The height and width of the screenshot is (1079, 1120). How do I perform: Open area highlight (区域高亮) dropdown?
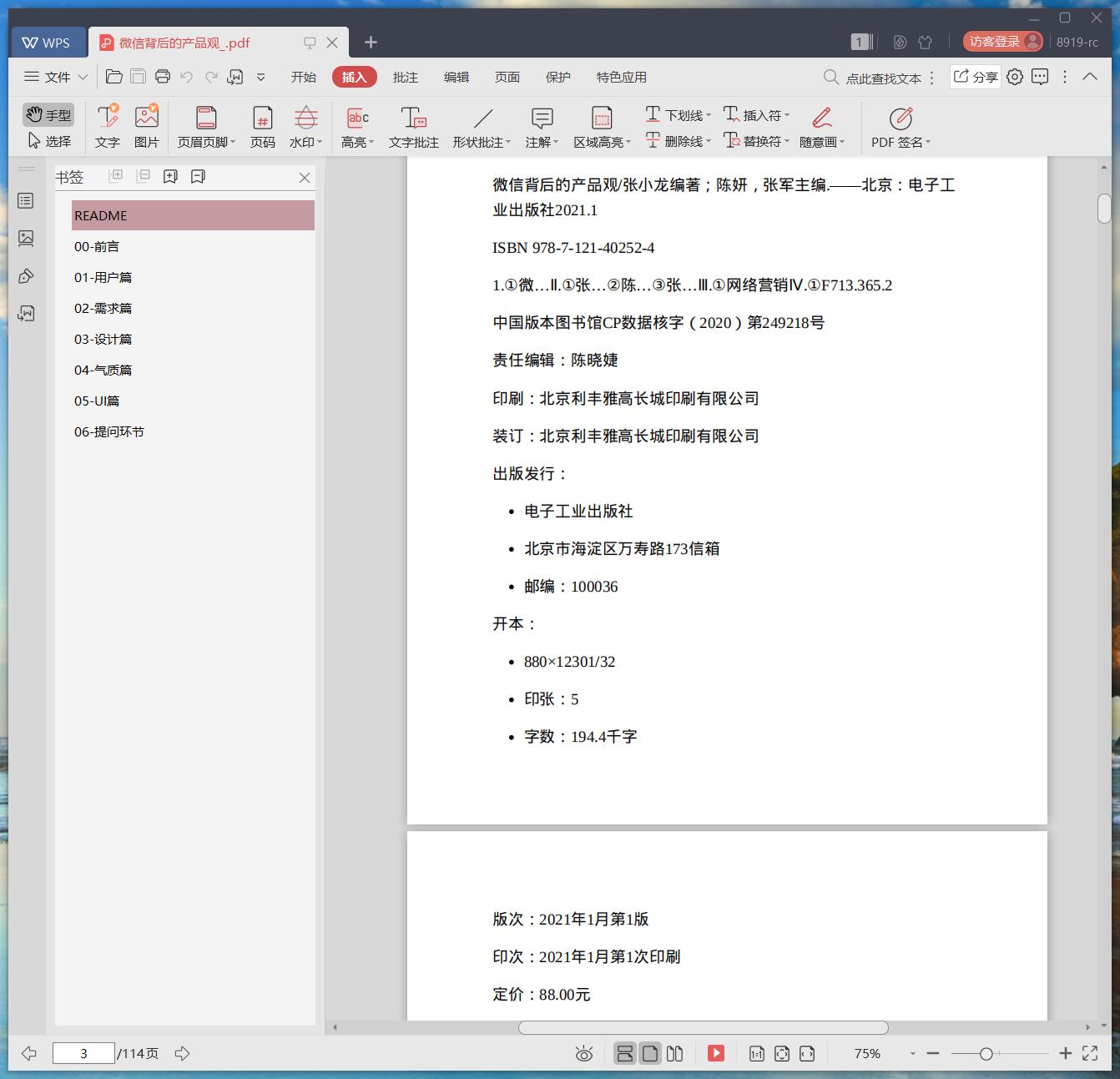(602, 127)
